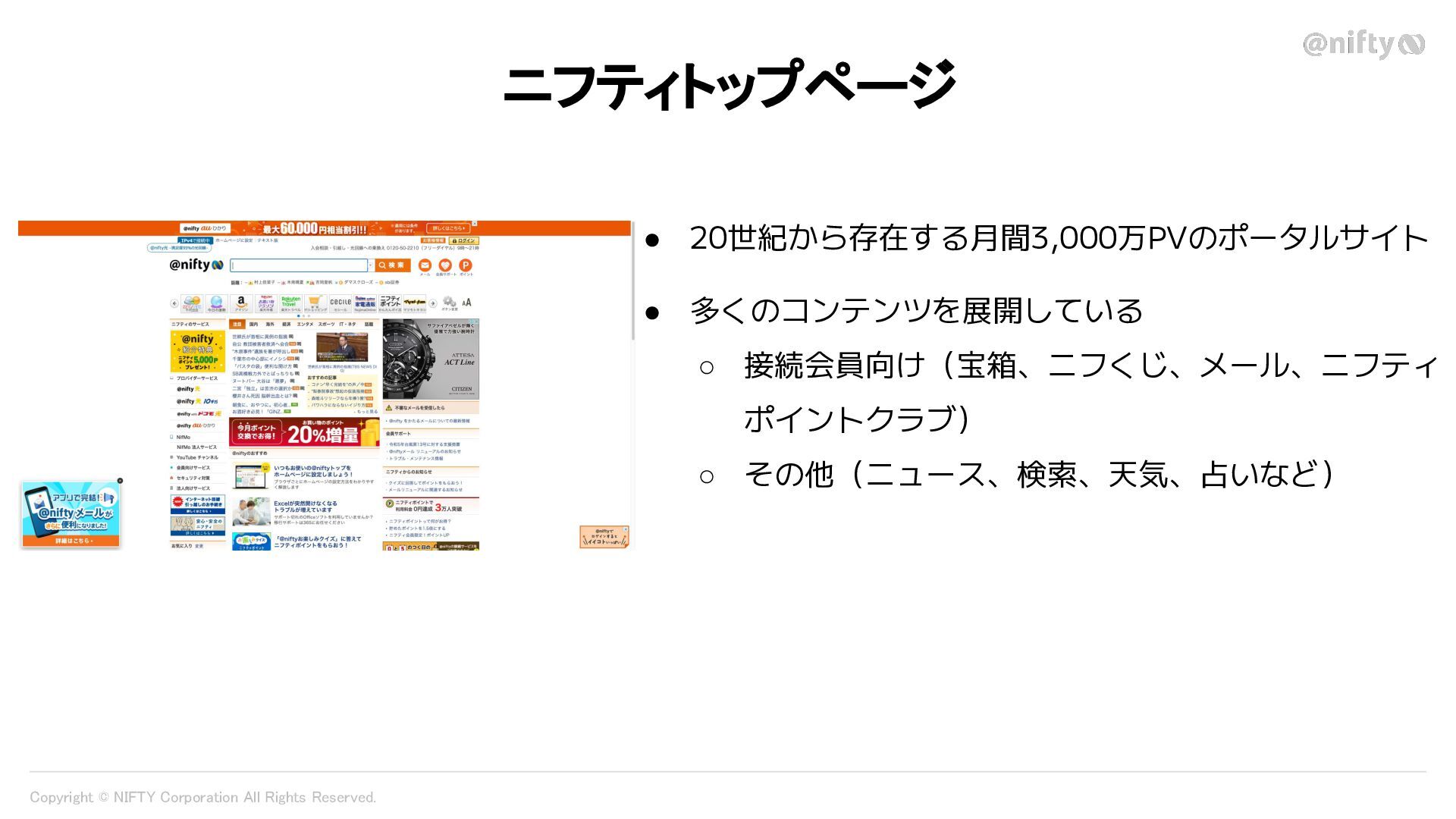The height and width of the screenshot is (819, 1456).
Task: Change font size with the AA icon
Action: [466, 302]
